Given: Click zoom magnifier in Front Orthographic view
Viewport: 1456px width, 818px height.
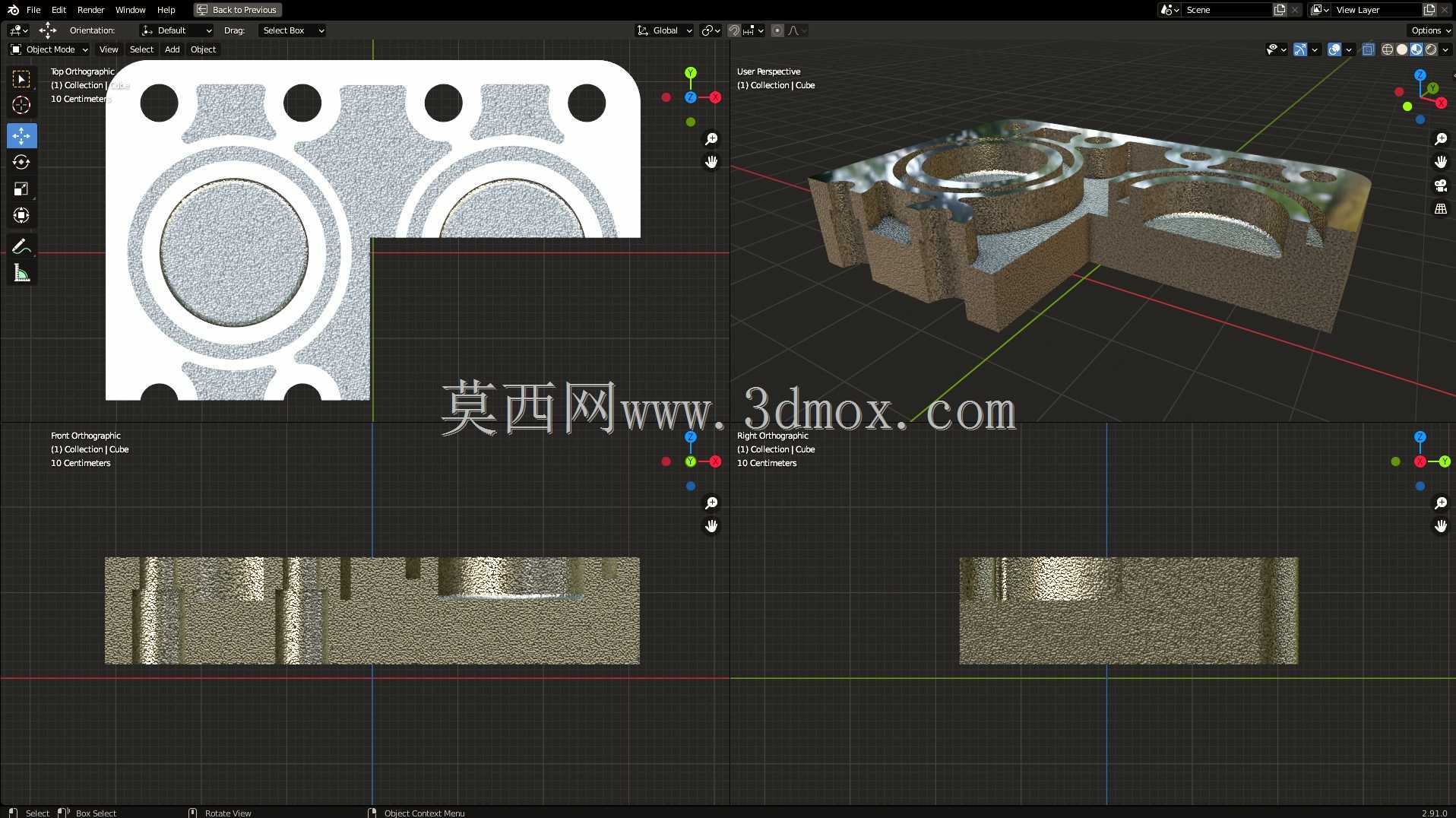Looking at the screenshot, I should click(711, 503).
